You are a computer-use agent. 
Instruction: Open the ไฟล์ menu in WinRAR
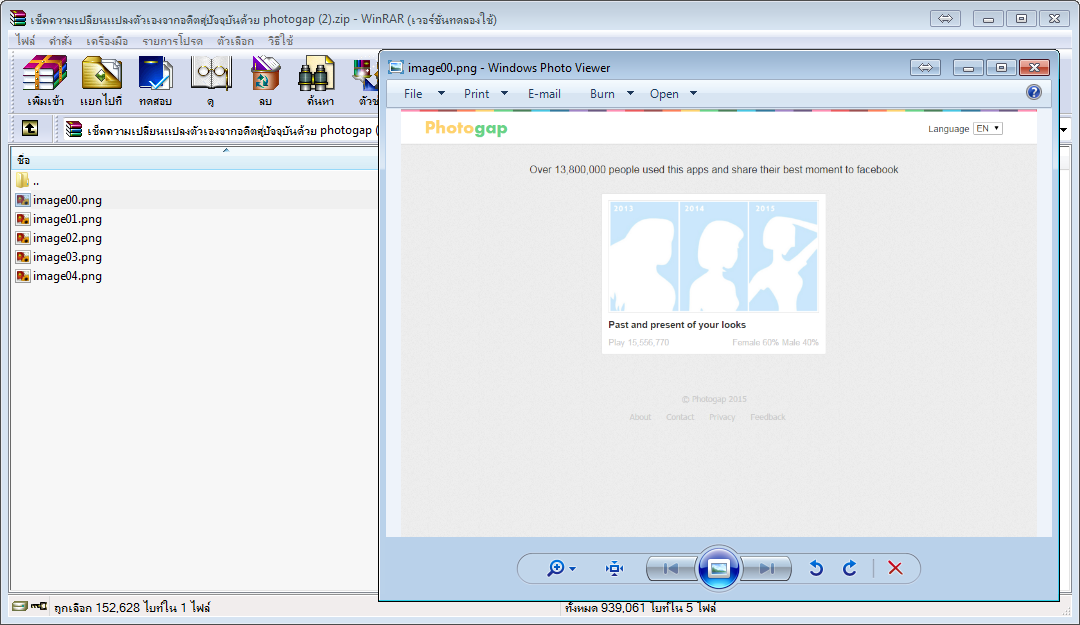pos(25,41)
